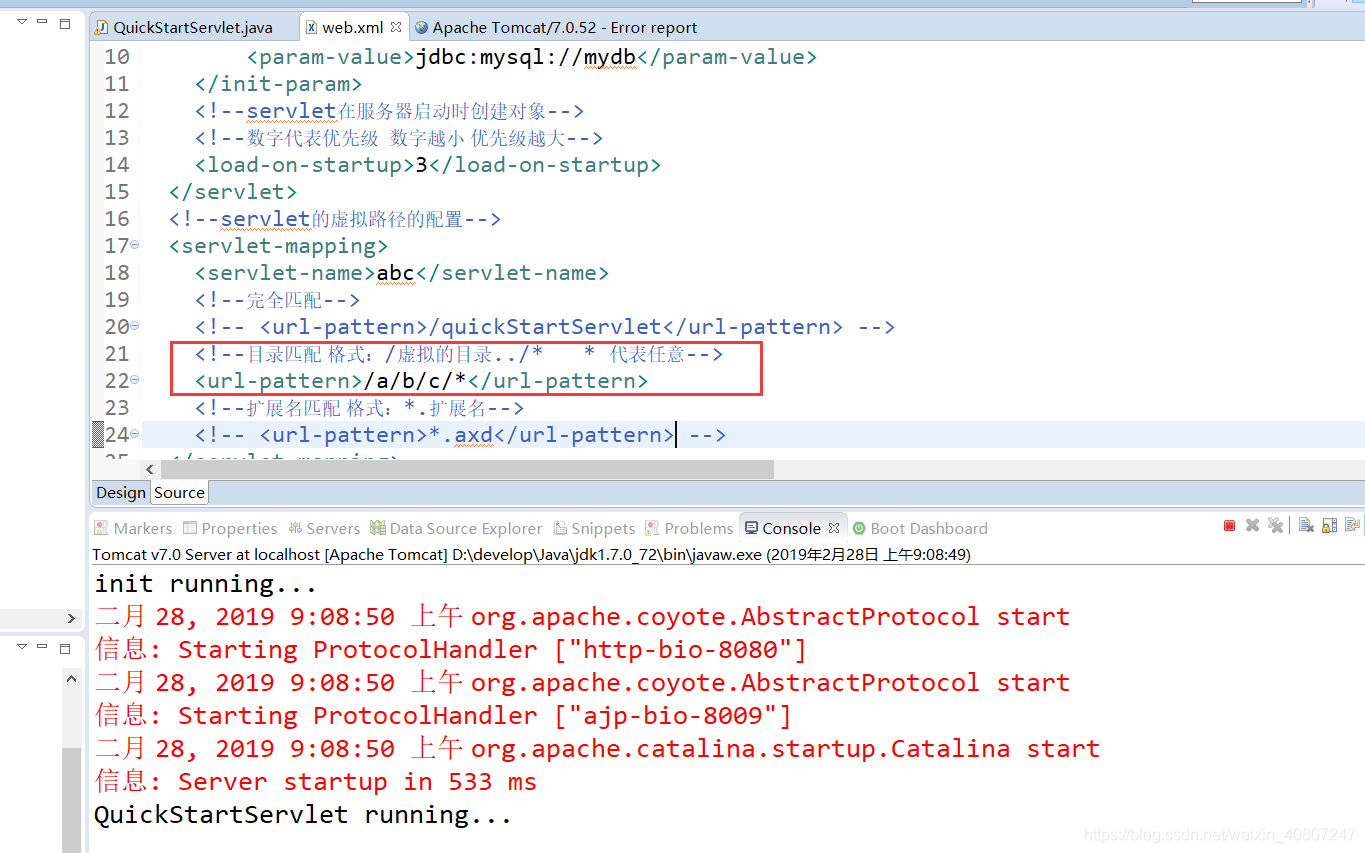Collapse the servlet-mapping element at line 17
This screenshot has width=1365, height=853.
point(135,245)
